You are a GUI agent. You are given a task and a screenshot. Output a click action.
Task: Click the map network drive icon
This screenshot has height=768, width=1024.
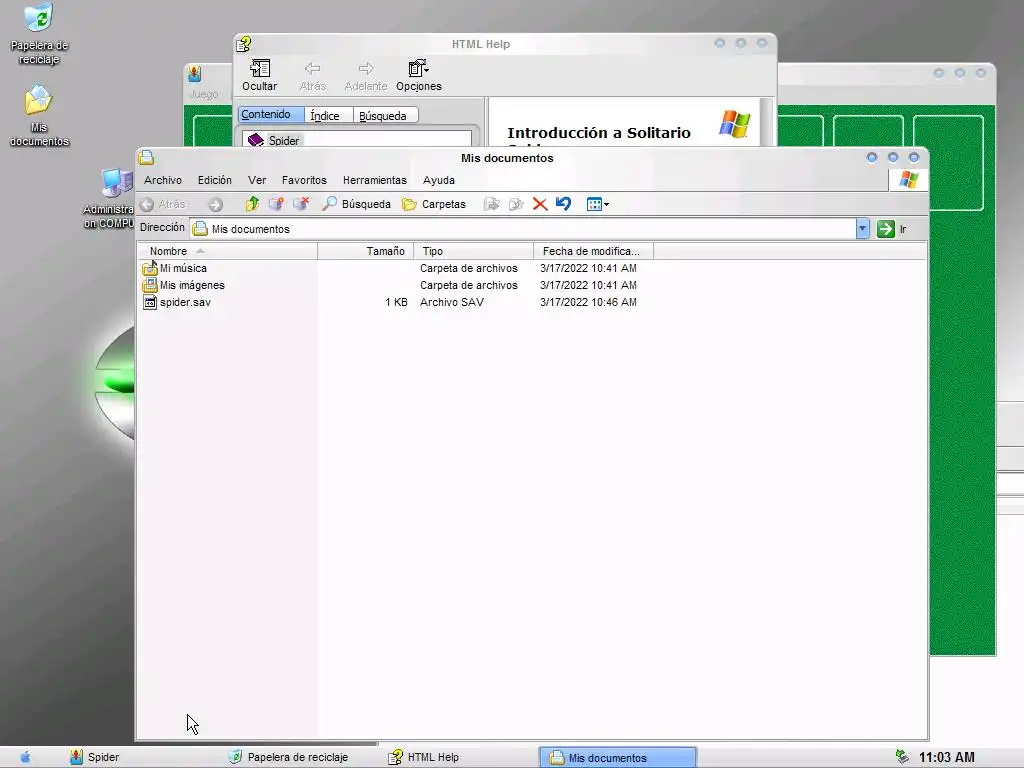coord(276,204)
